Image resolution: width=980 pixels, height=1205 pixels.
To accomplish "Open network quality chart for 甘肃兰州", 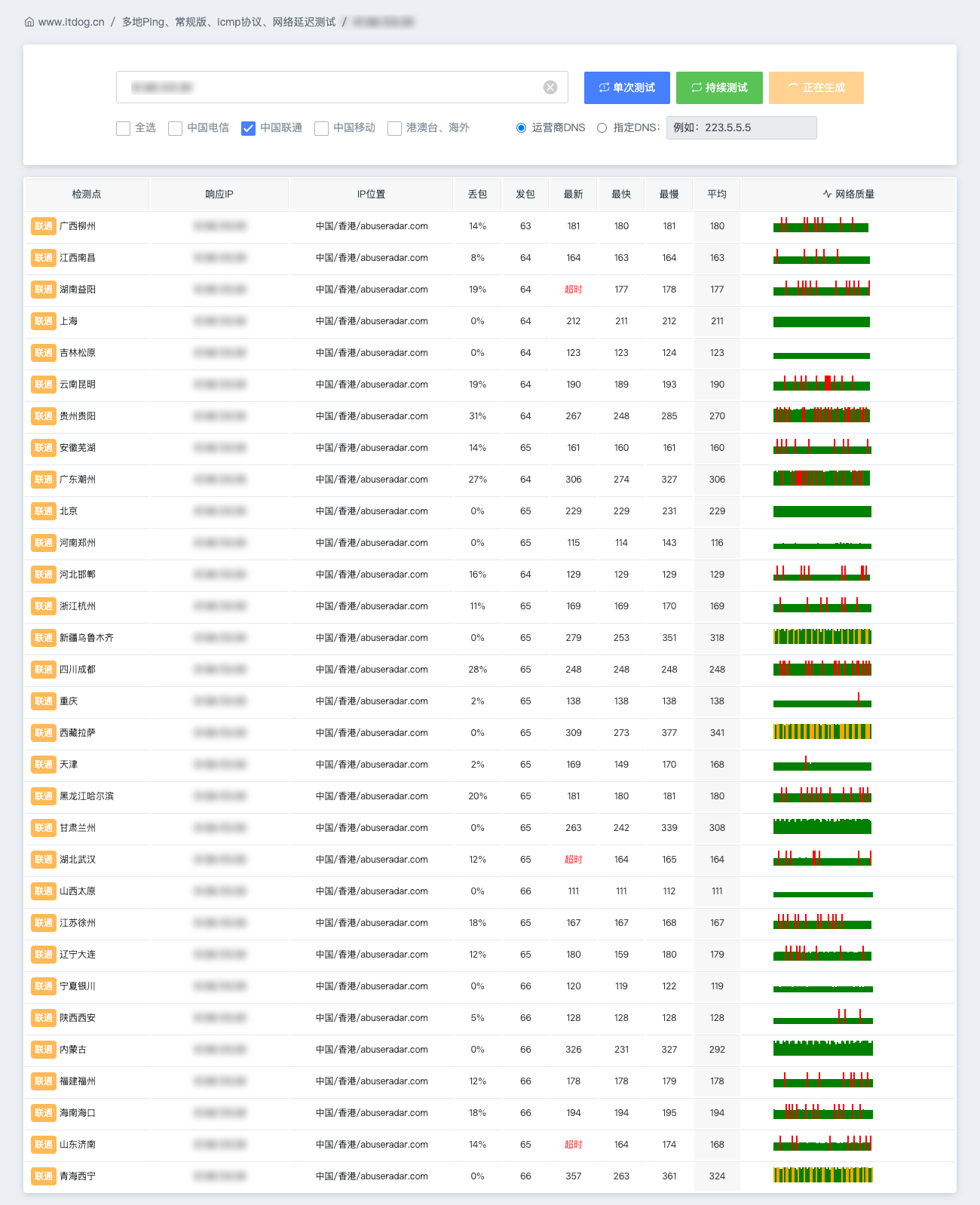I will (x=822, y=826).
